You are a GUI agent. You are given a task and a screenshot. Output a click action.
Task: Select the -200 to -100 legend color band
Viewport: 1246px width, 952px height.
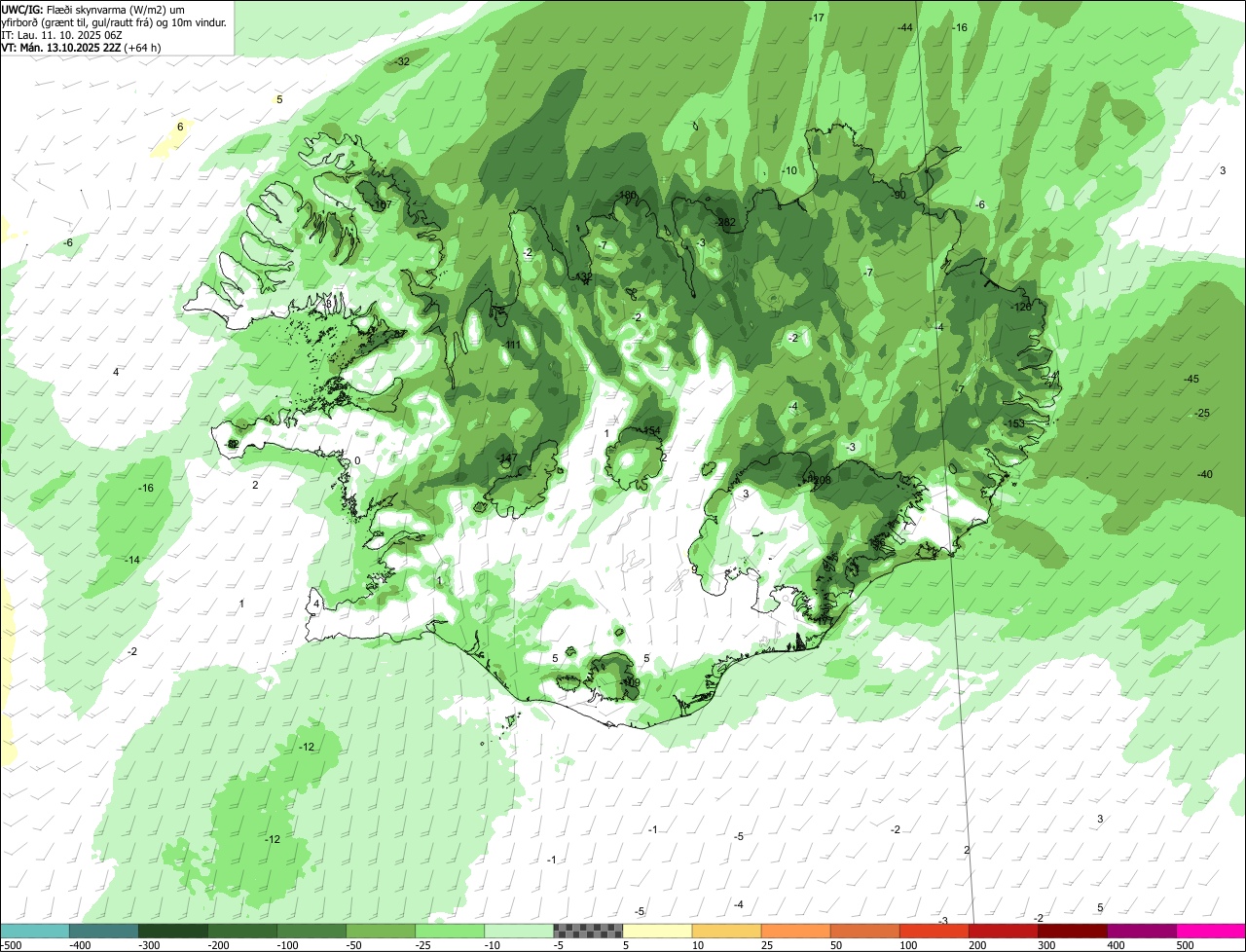pos(242,931)
